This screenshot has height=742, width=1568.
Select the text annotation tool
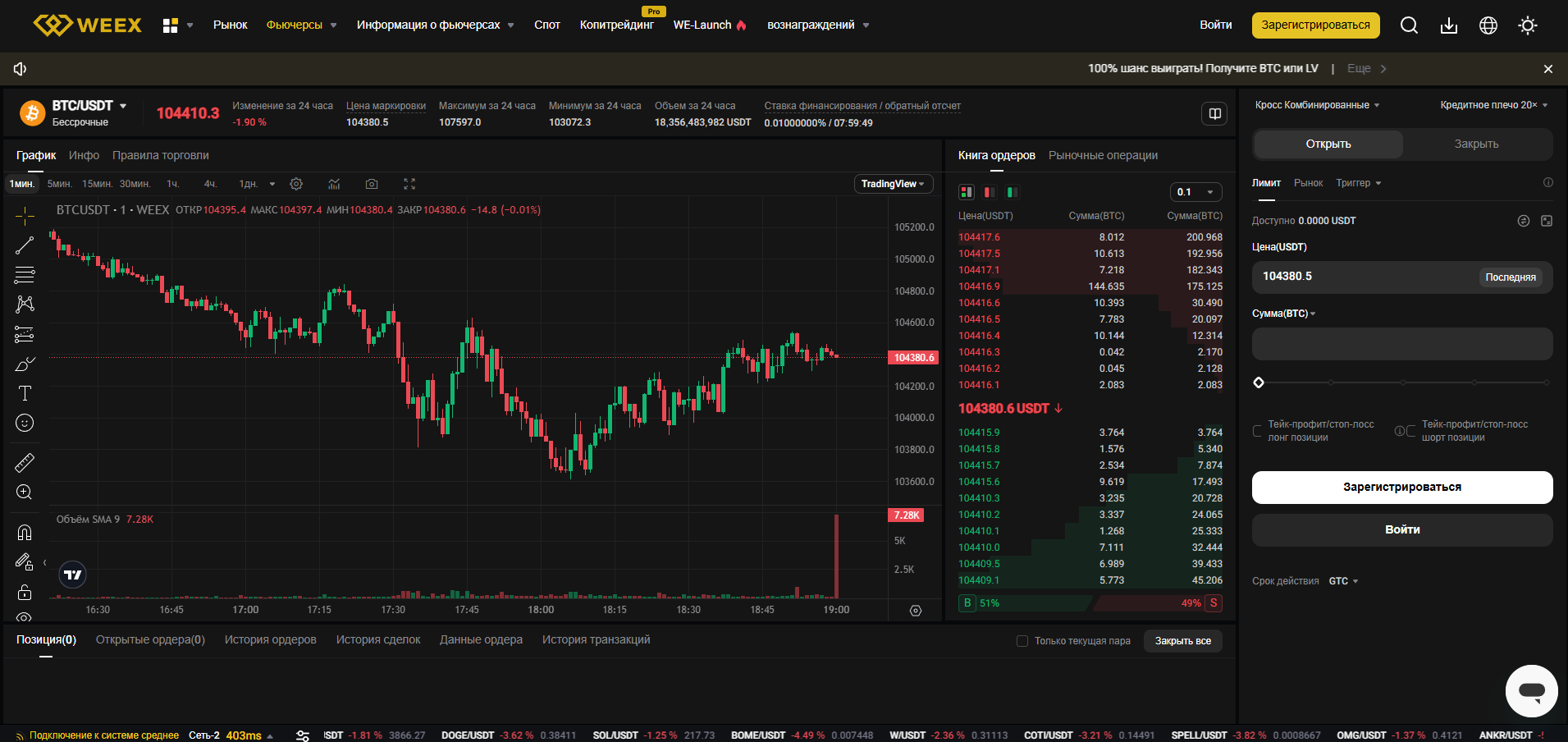tap(25, 393)
